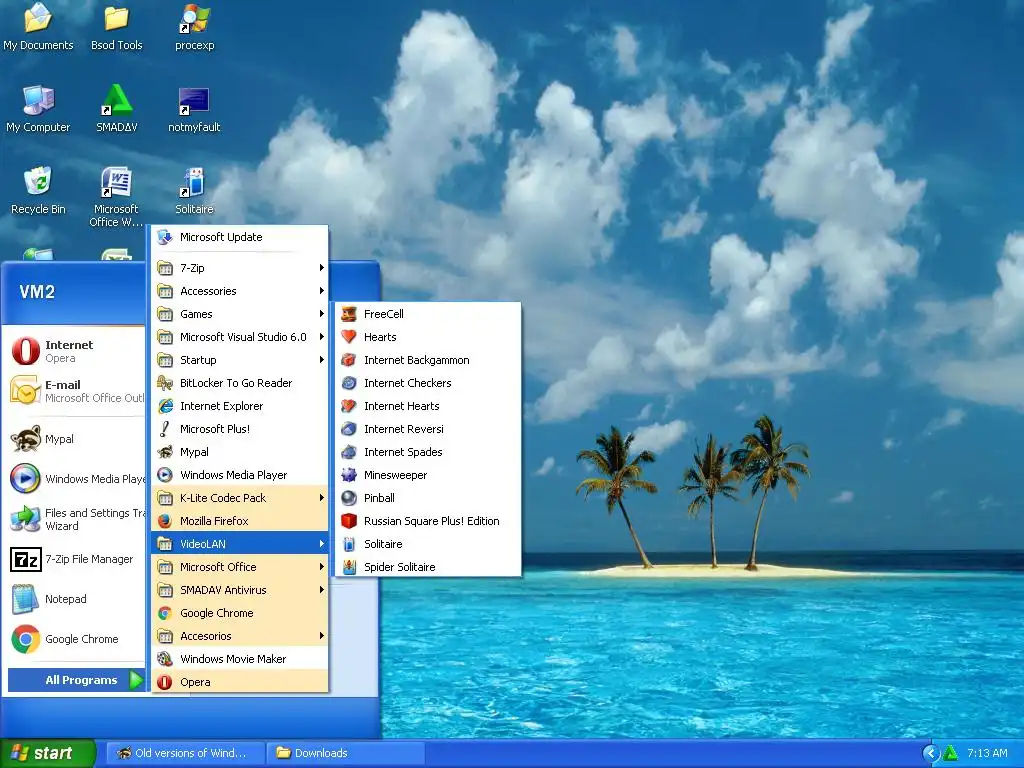Open Solitaire in the Games submenu
1024x768 pixels.
click(x=428, y=544)
